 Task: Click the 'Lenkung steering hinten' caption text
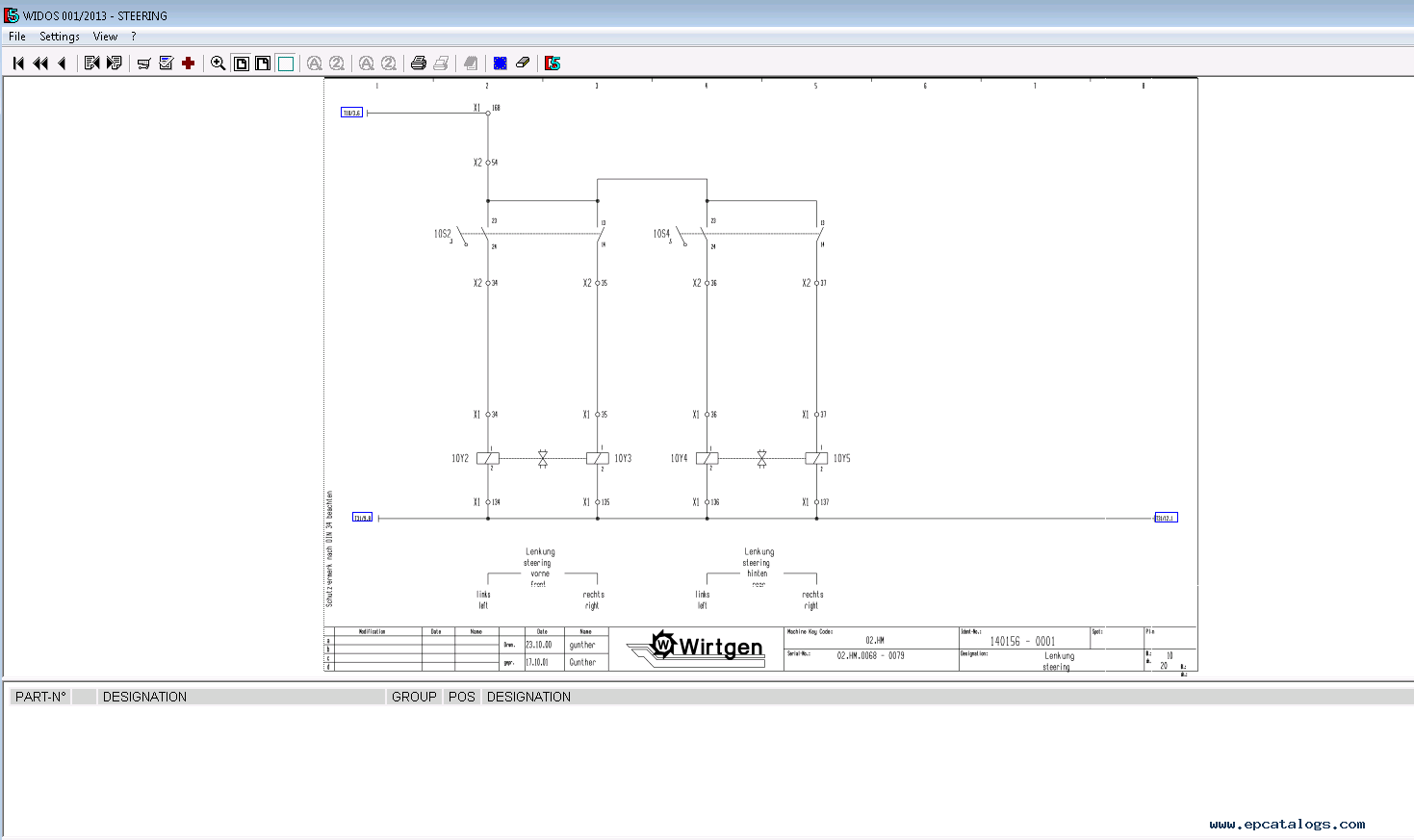click(758, 568)
